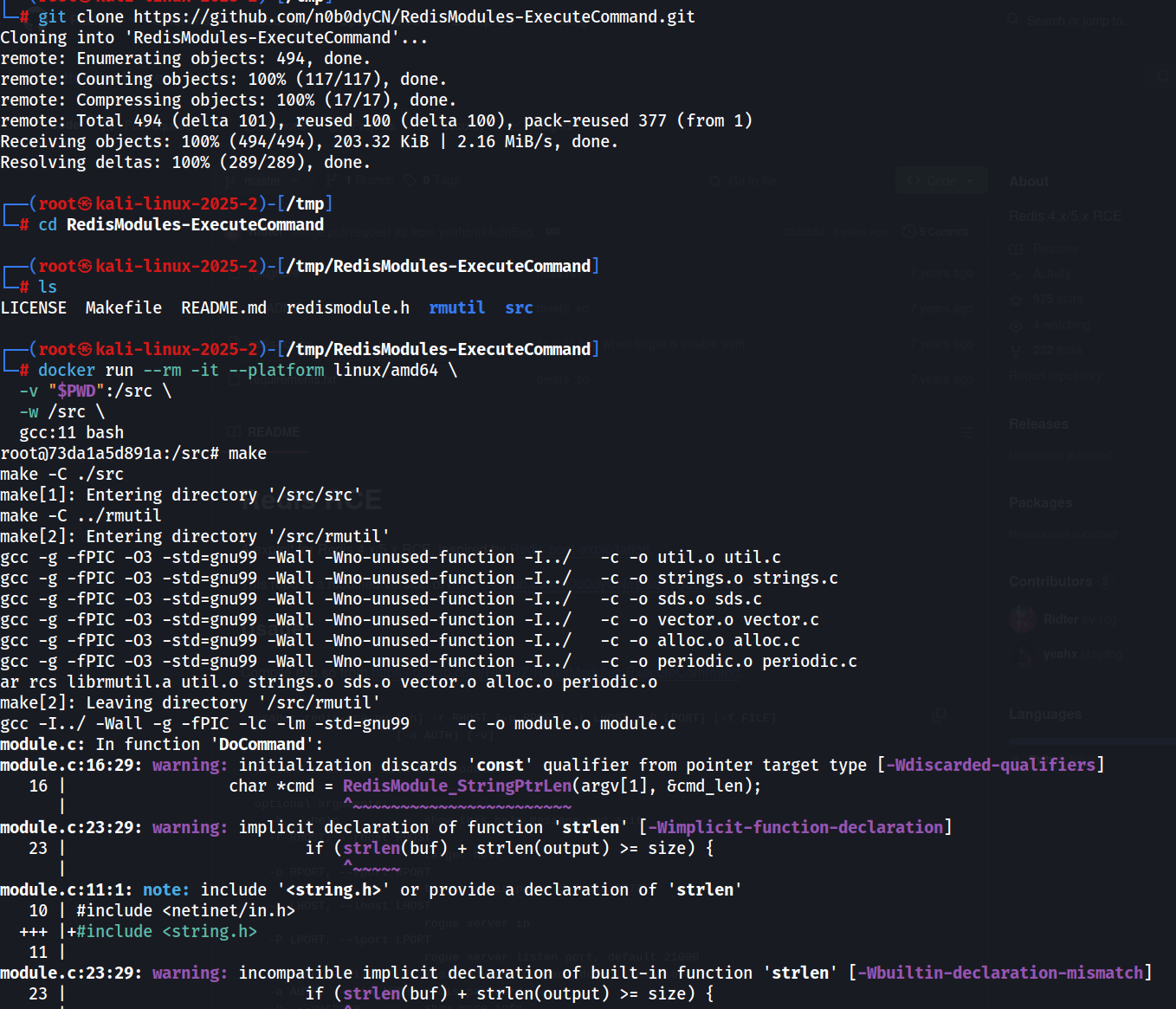
Task: Click the git clone URL in terminal
Action: point(414,16)
